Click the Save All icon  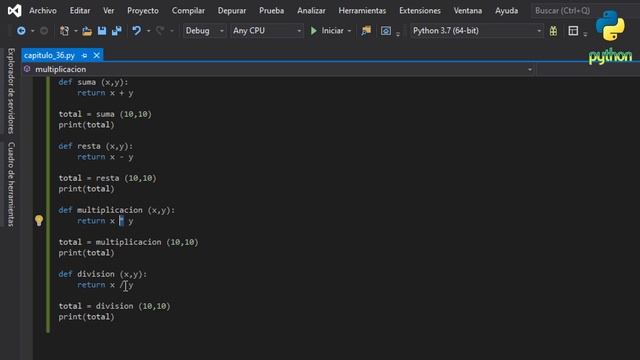pyautogui.click(x=117, y=31)
